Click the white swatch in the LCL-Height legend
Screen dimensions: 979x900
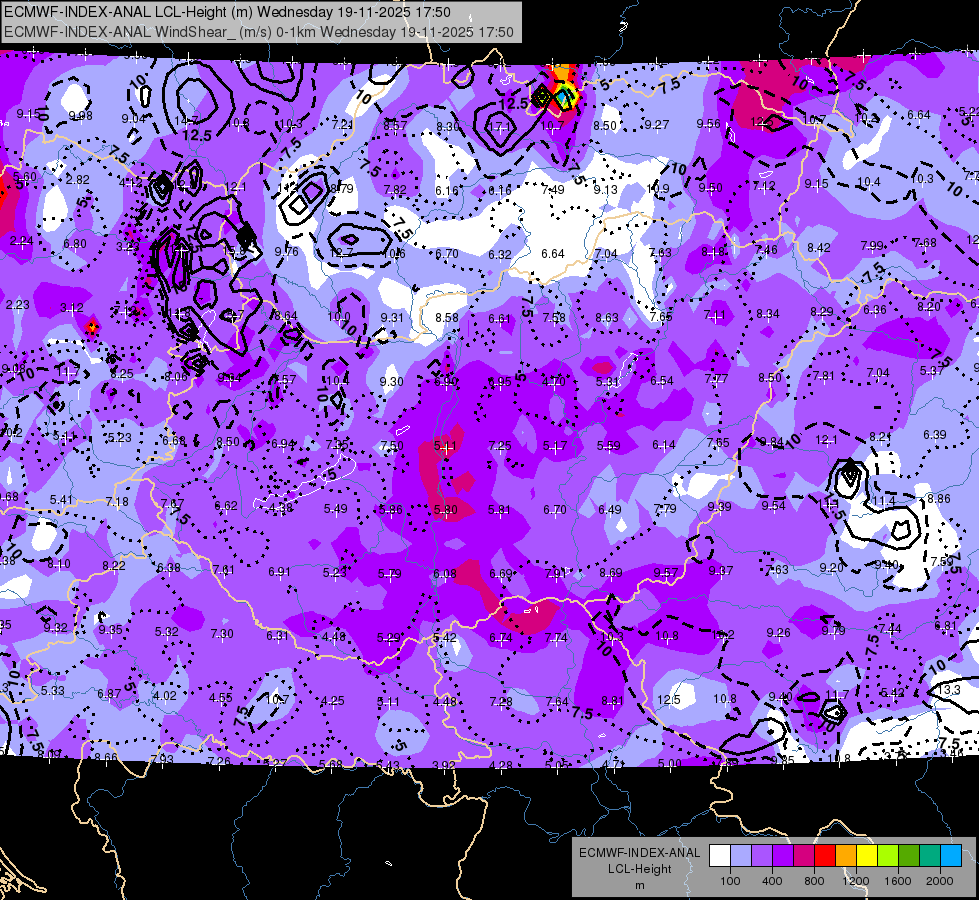click(x=720, y=856)
